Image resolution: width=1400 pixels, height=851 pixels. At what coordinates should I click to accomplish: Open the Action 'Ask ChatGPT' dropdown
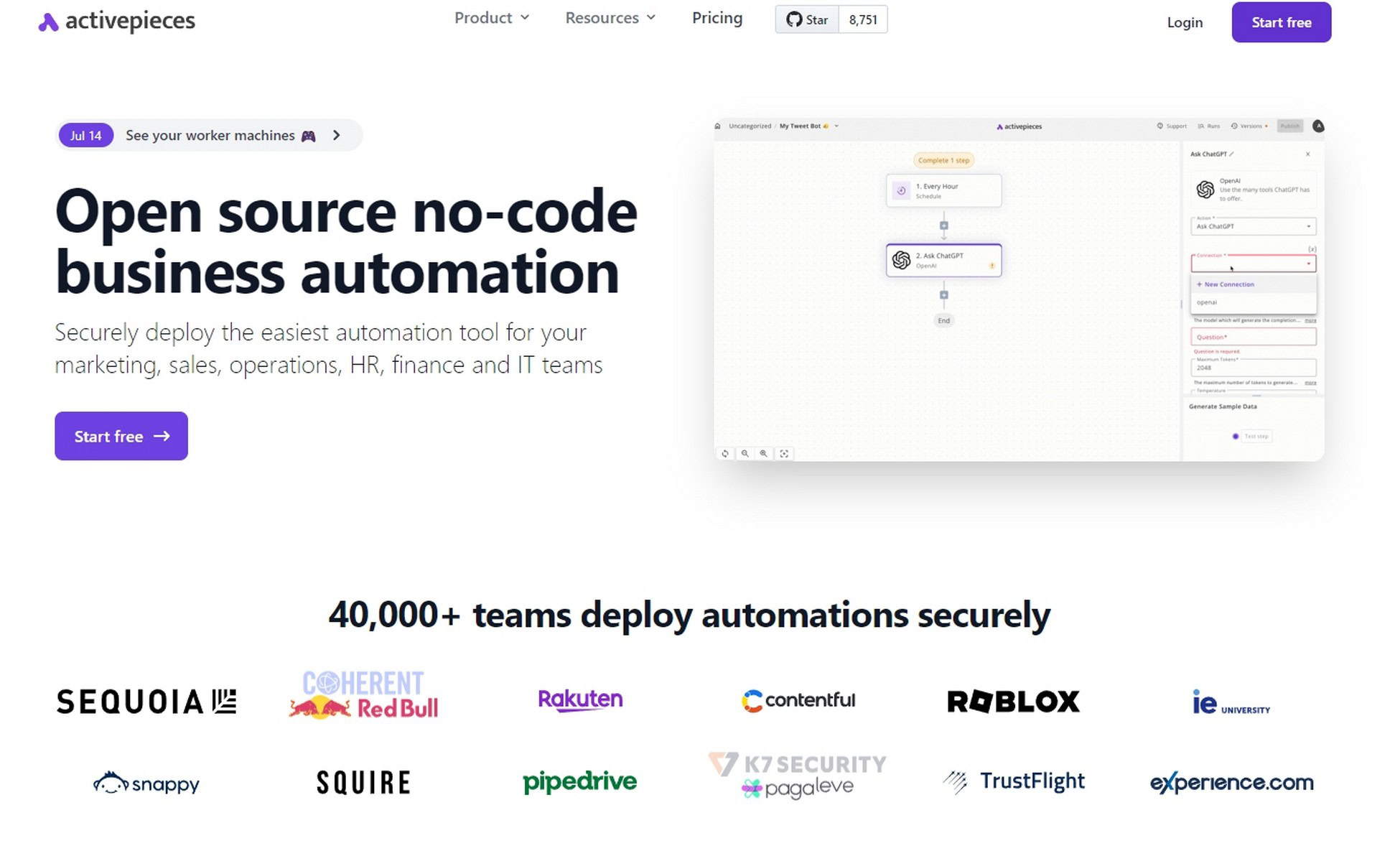click(x=1253, y=226)
